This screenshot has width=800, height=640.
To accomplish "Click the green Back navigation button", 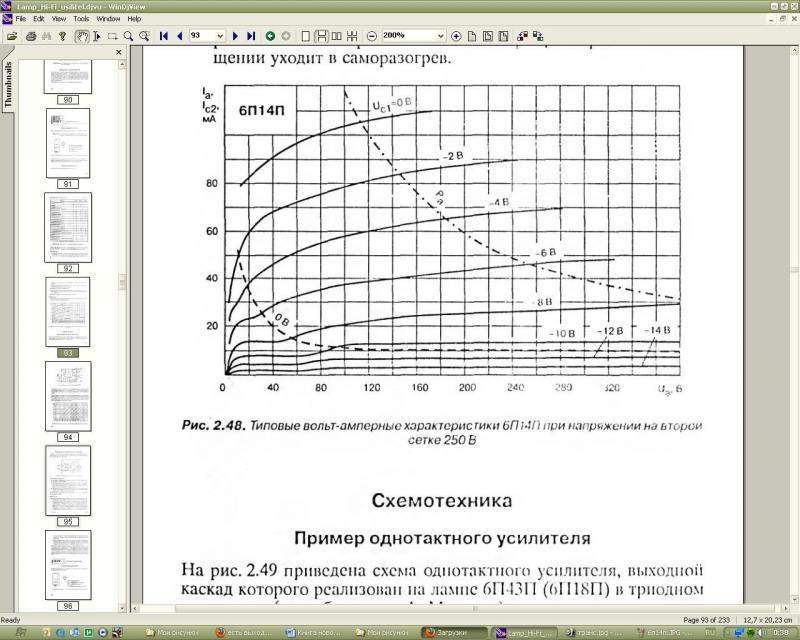I will 270,36.
